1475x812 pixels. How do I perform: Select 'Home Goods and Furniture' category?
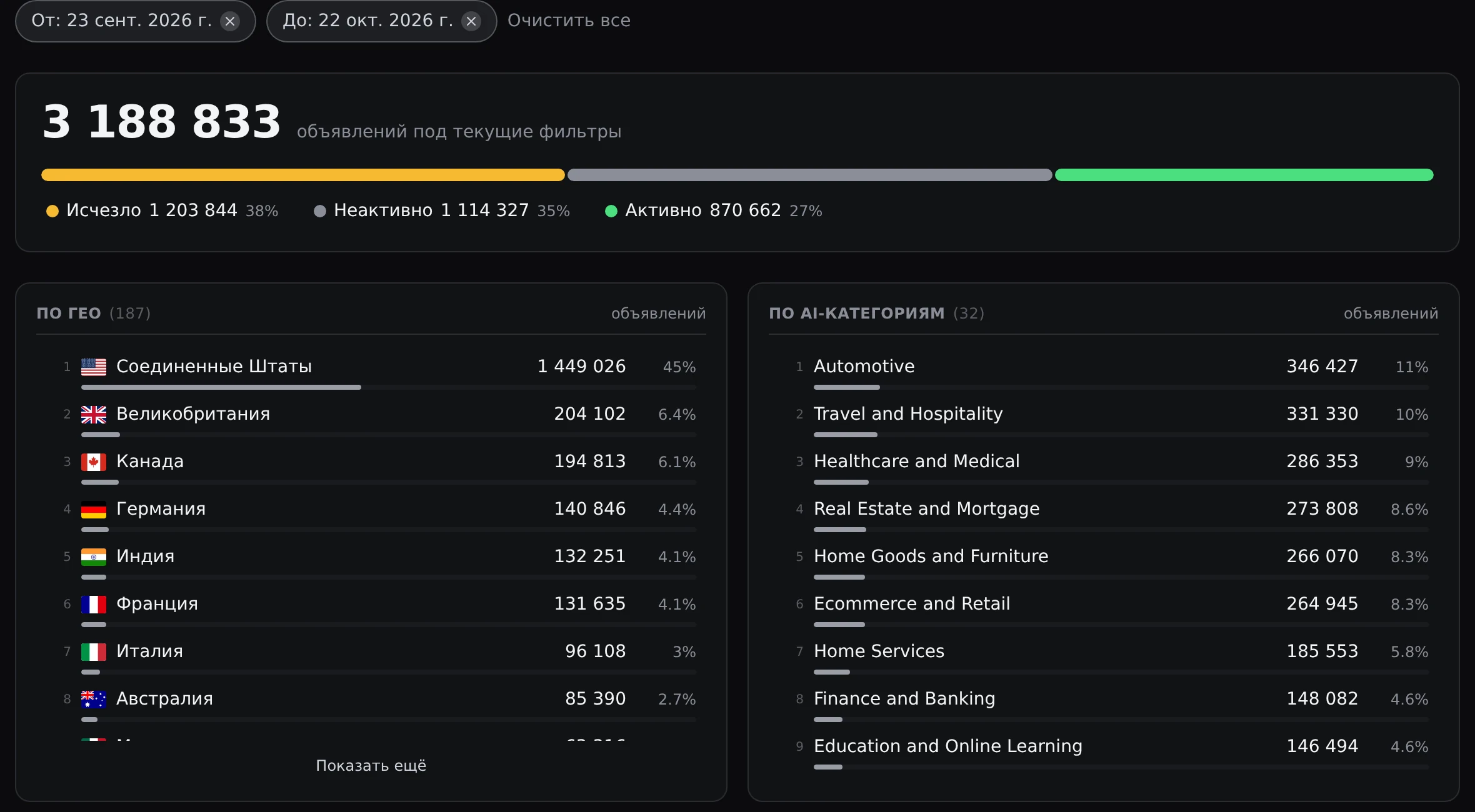coord(931,556)
